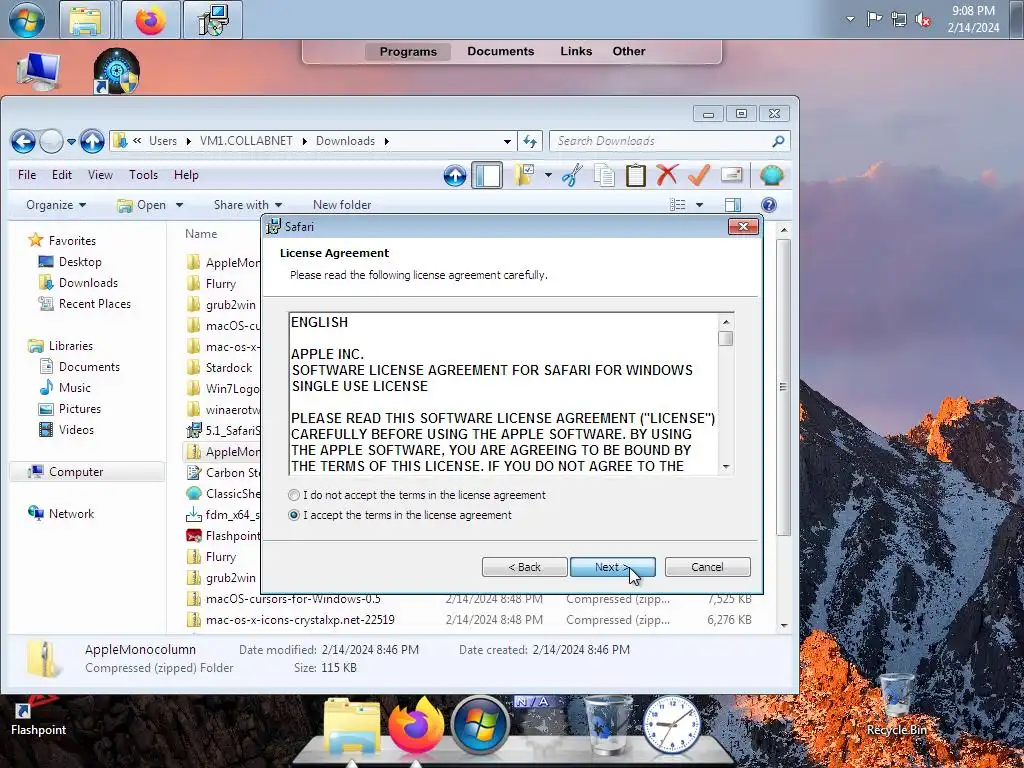Switch to the Other tab
The width and height of the screenshot is (1024, 768).
629,51
